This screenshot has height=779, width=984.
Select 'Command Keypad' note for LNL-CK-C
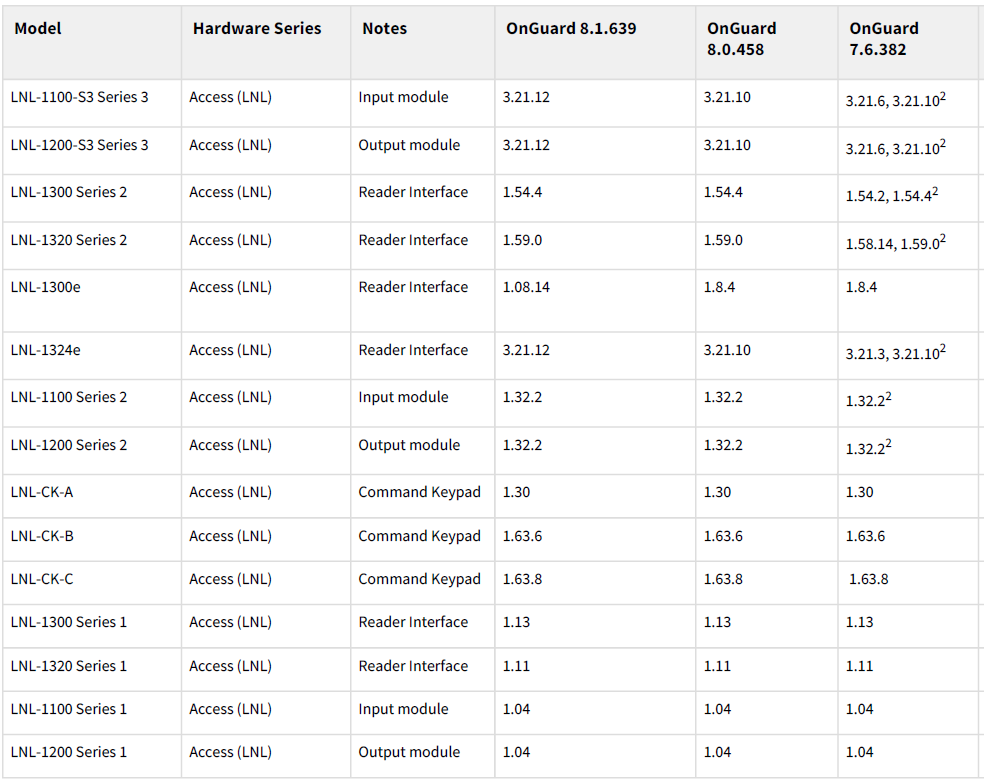[419, 579]
